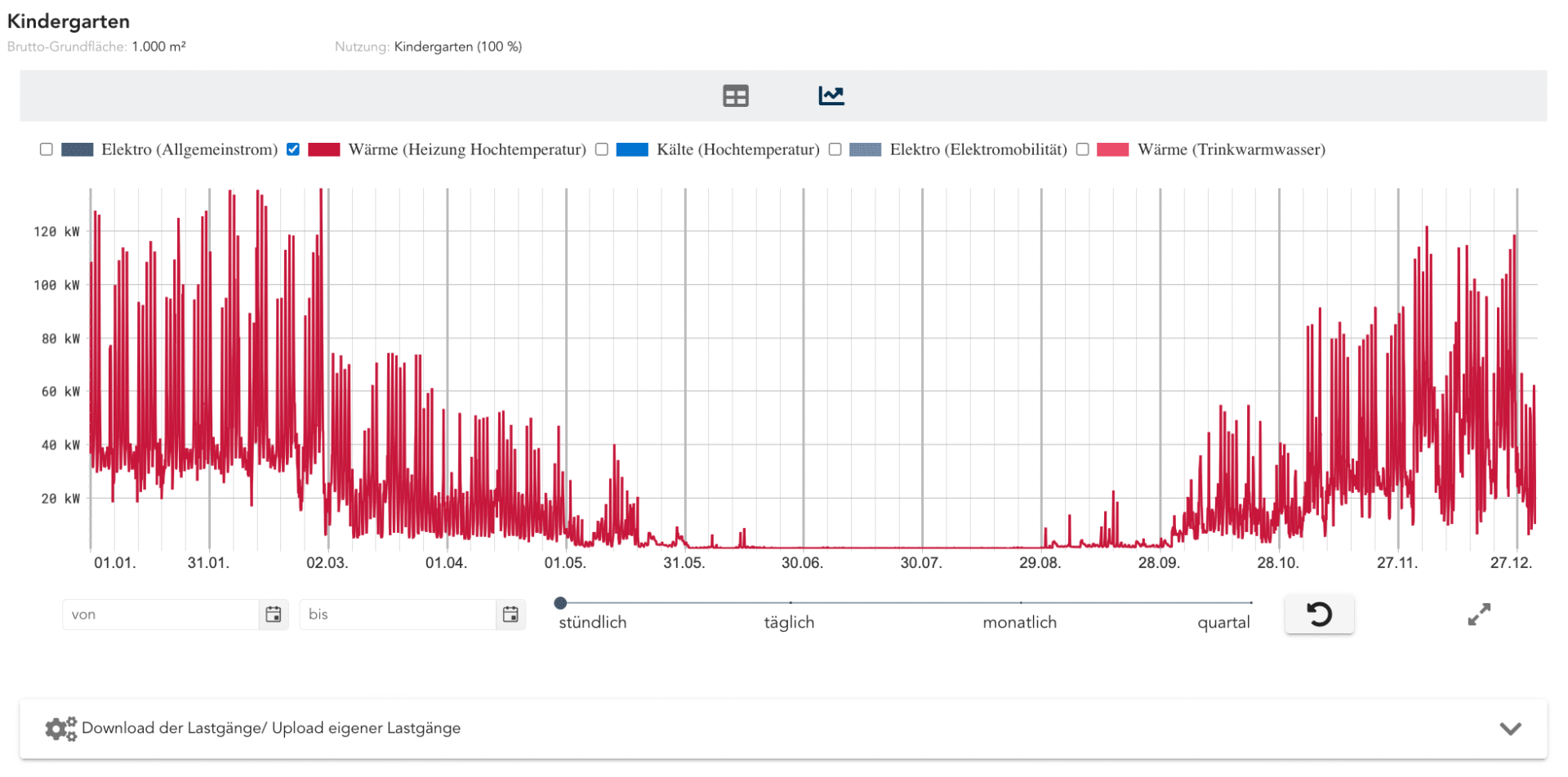Choose the 'quartal' resolution
The height and width of the screenshot is (777, 1568).
point(1249,603)
